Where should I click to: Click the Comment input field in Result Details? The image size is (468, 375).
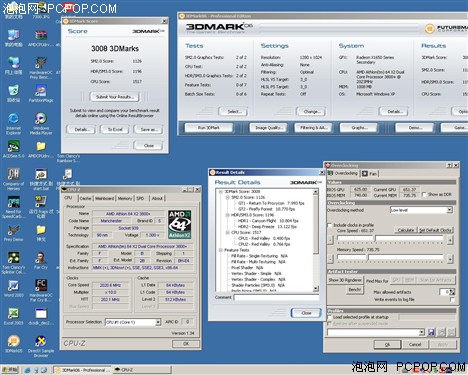[x=276, y=297]
